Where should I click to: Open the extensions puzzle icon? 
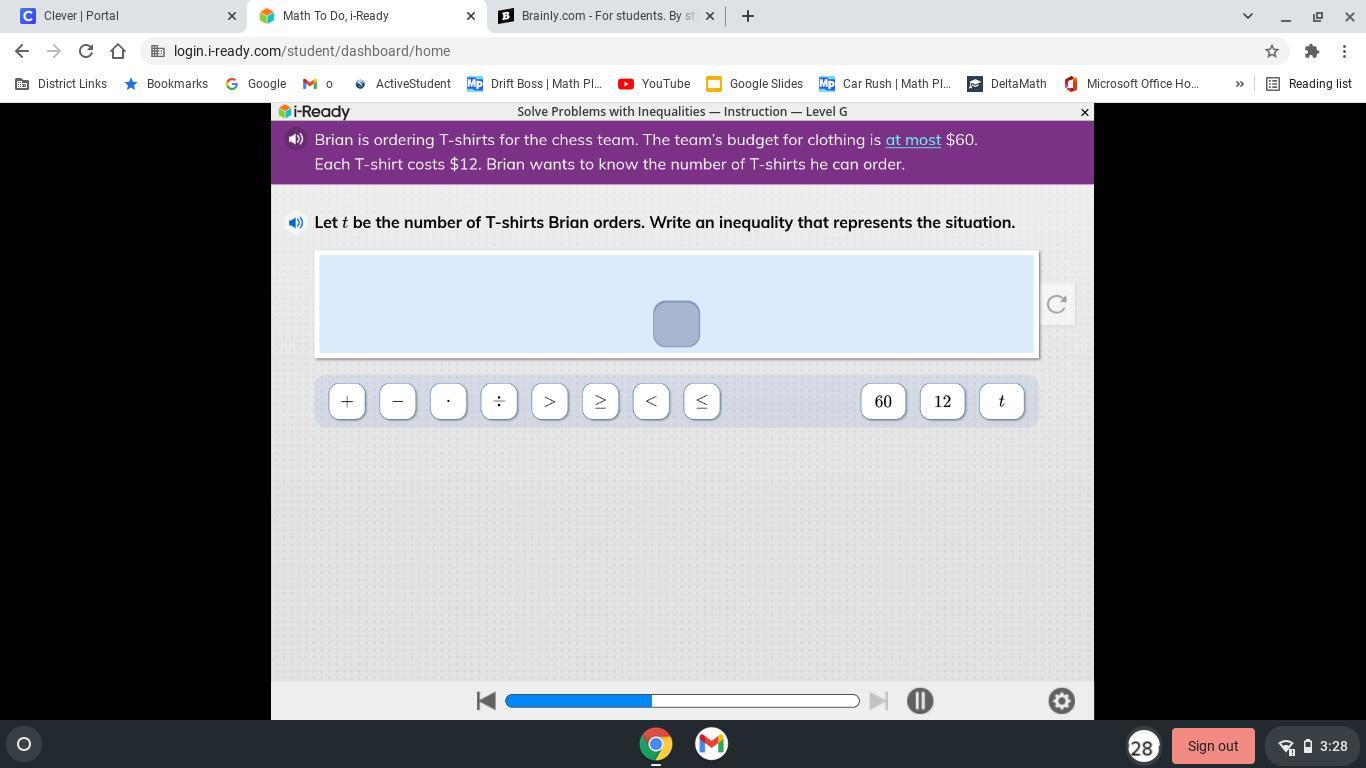pos(1312,51)
